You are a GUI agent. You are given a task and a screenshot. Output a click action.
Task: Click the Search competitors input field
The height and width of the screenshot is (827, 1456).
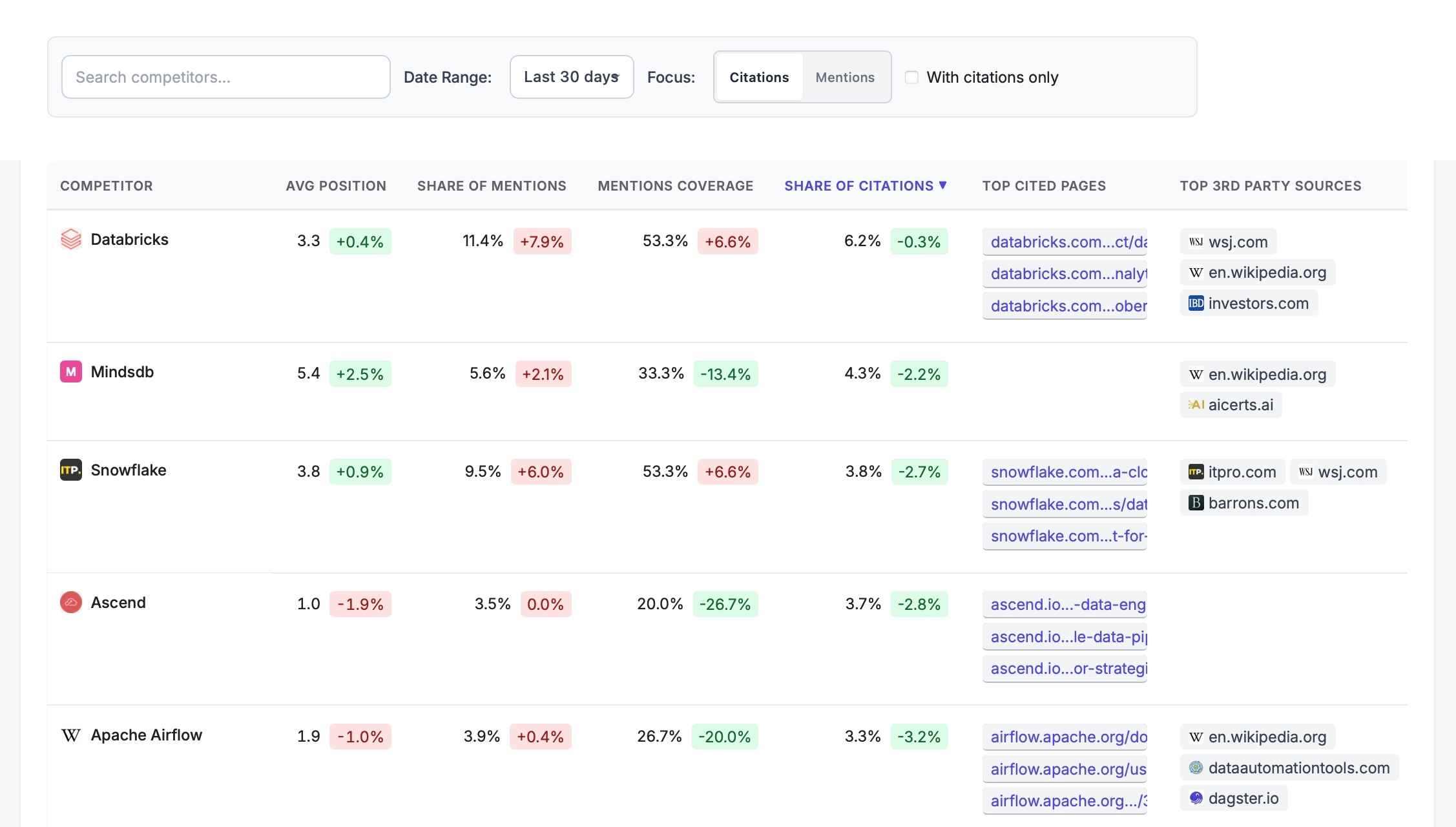point(225,76)
